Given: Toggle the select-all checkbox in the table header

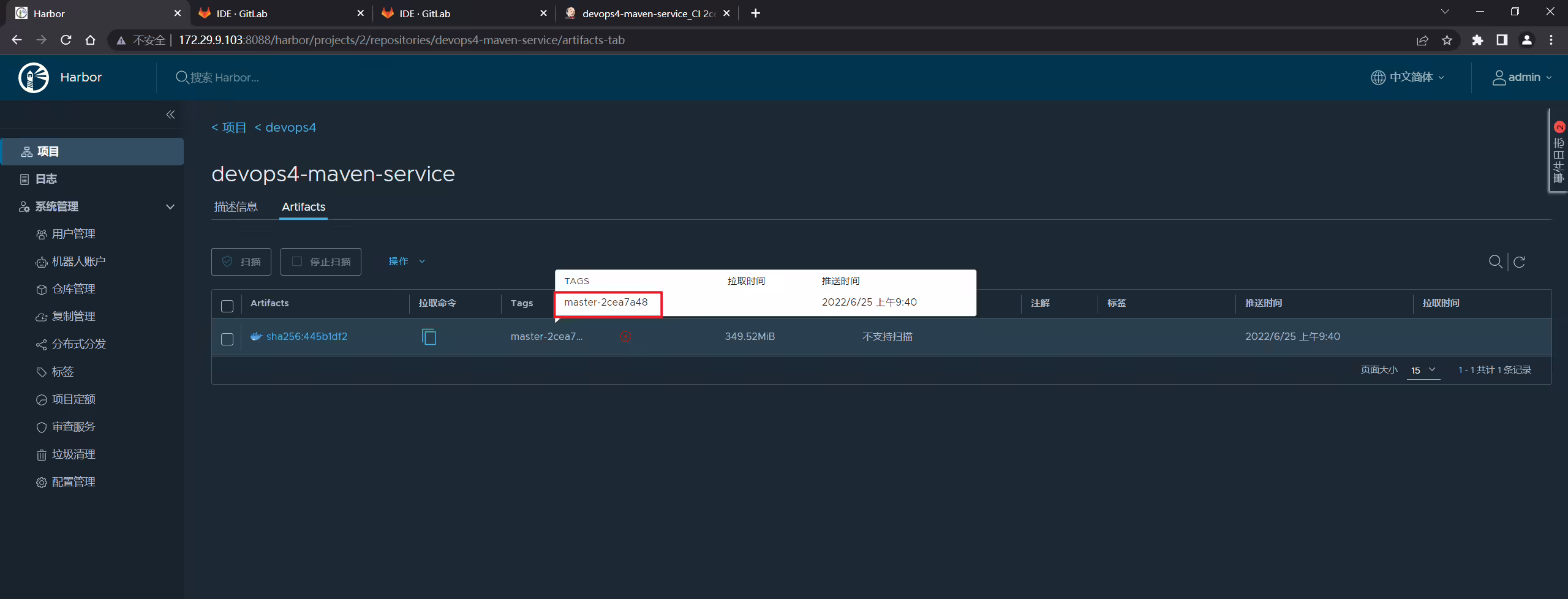Looking at the screenshot, I should tap(227, 306).
